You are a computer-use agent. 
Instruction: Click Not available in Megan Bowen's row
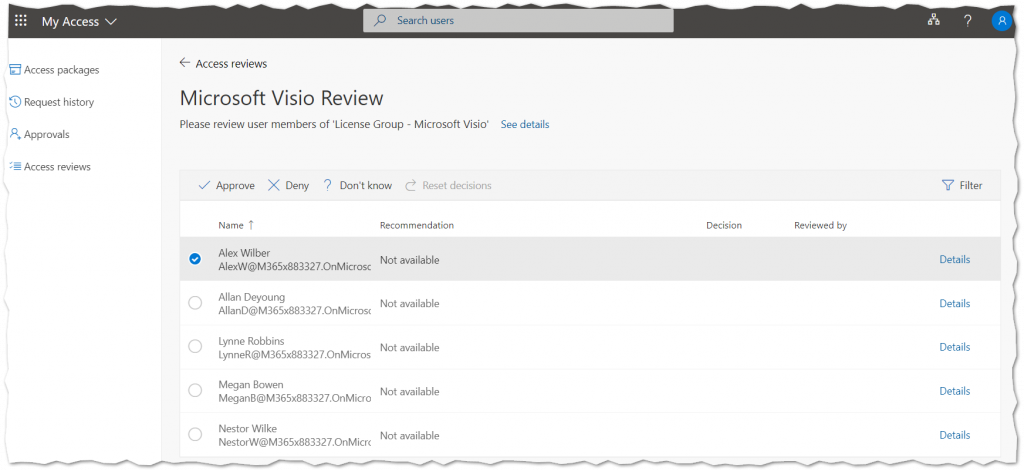(x=409, y=391)
